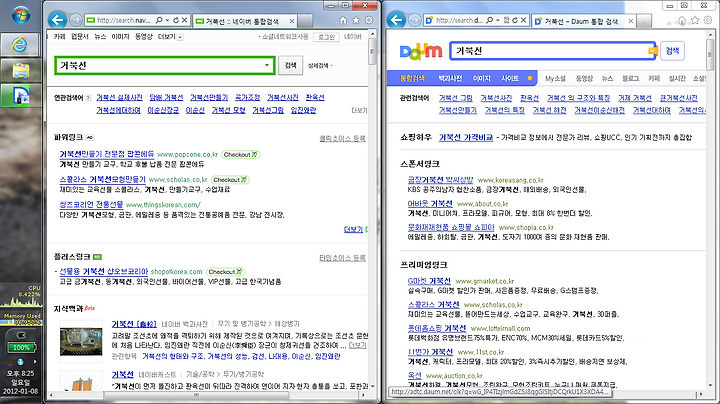Open the 임진왜란 related search link in Naver
Screen dimensions: 720x404
303,110
